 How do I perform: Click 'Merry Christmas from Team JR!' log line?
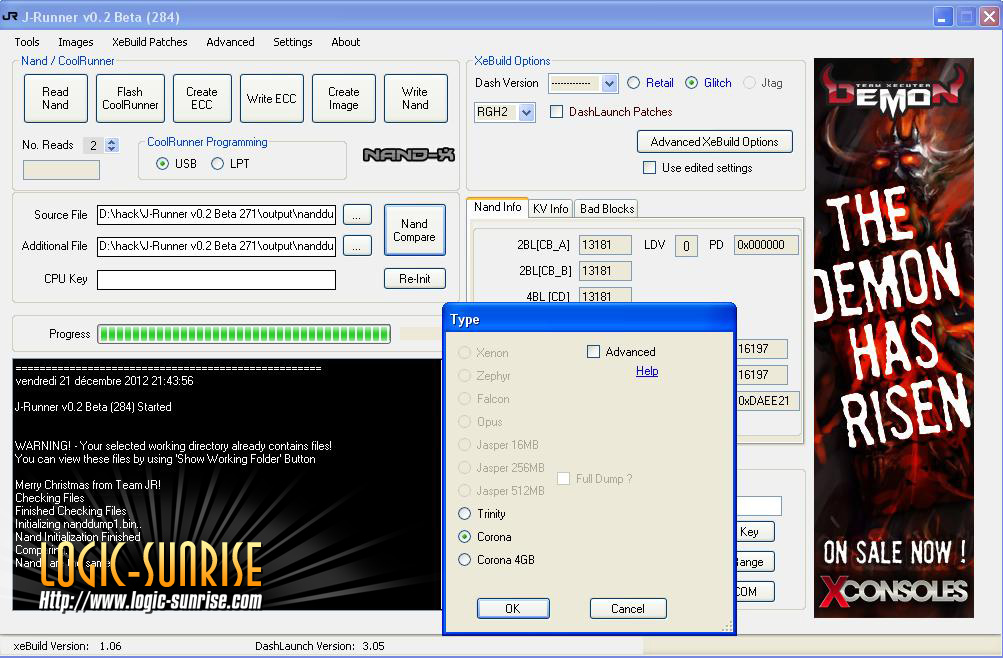click(88, 485)
